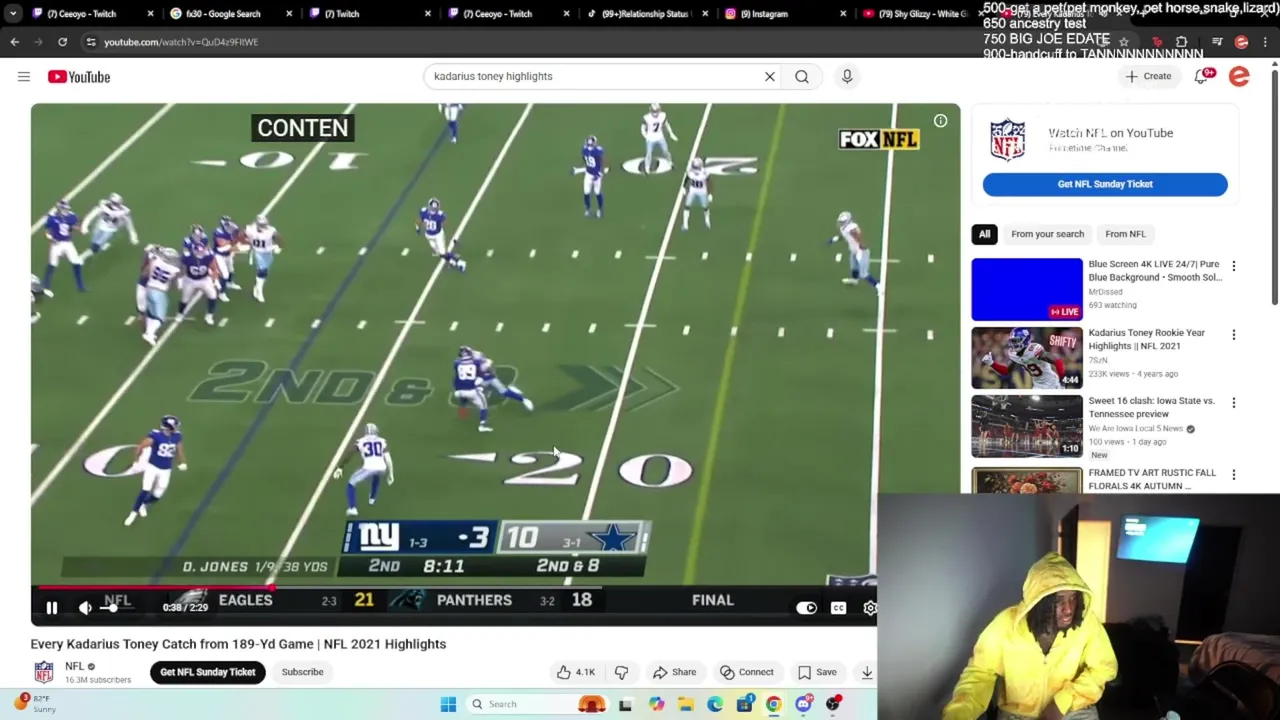
Task: Open more options for the Sweet 16 video
Action: [1233, 402]
